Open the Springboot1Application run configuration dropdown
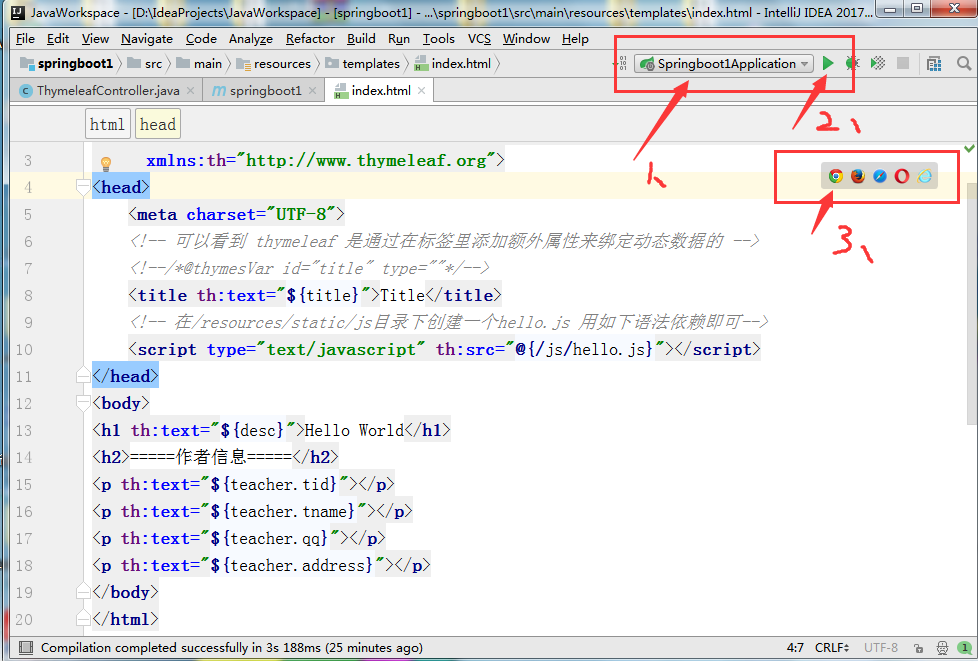The width and height of the screenshot is (978, 661). click(724, 64)
